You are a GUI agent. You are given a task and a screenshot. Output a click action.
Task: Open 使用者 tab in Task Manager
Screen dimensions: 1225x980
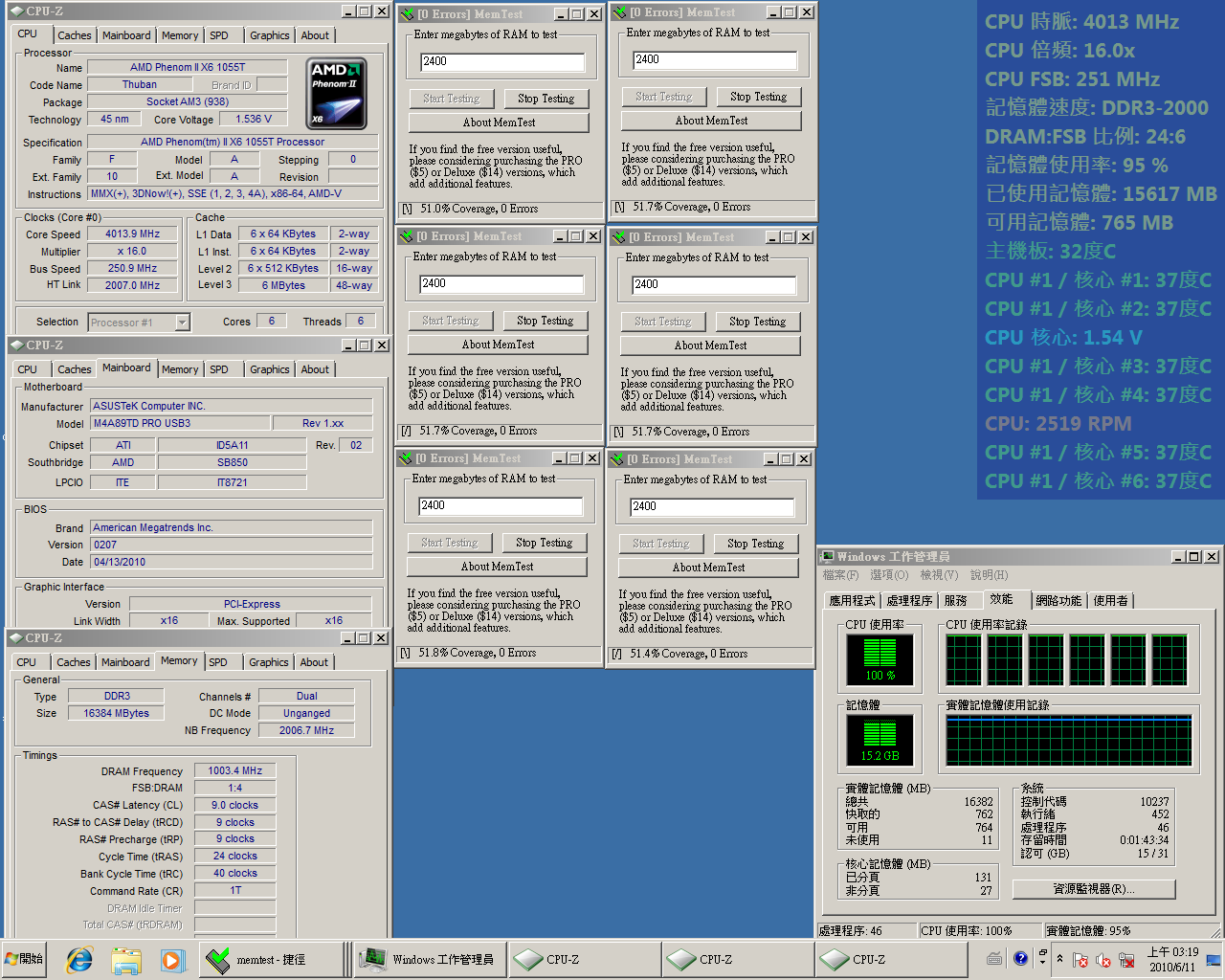1110,601
